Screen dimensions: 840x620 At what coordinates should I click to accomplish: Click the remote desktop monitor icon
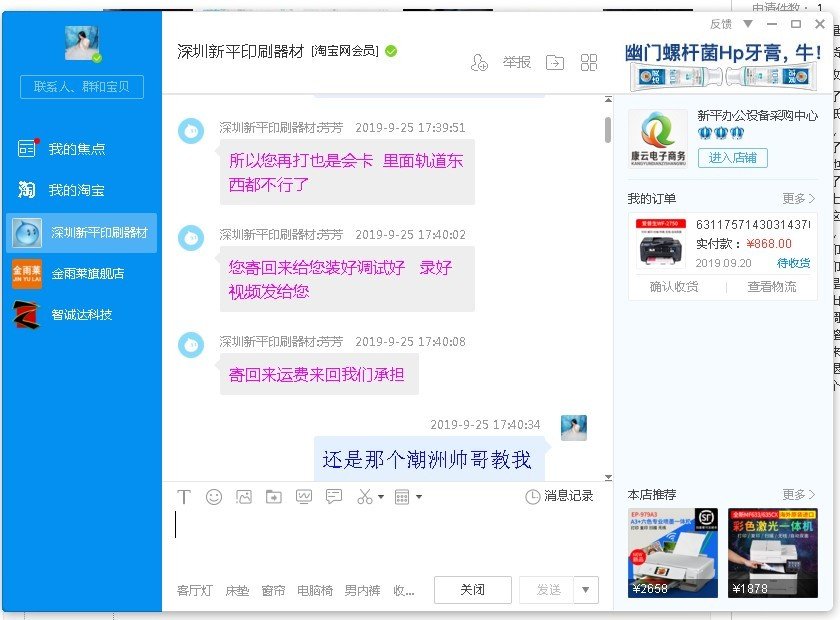click(x=303, y=496)
